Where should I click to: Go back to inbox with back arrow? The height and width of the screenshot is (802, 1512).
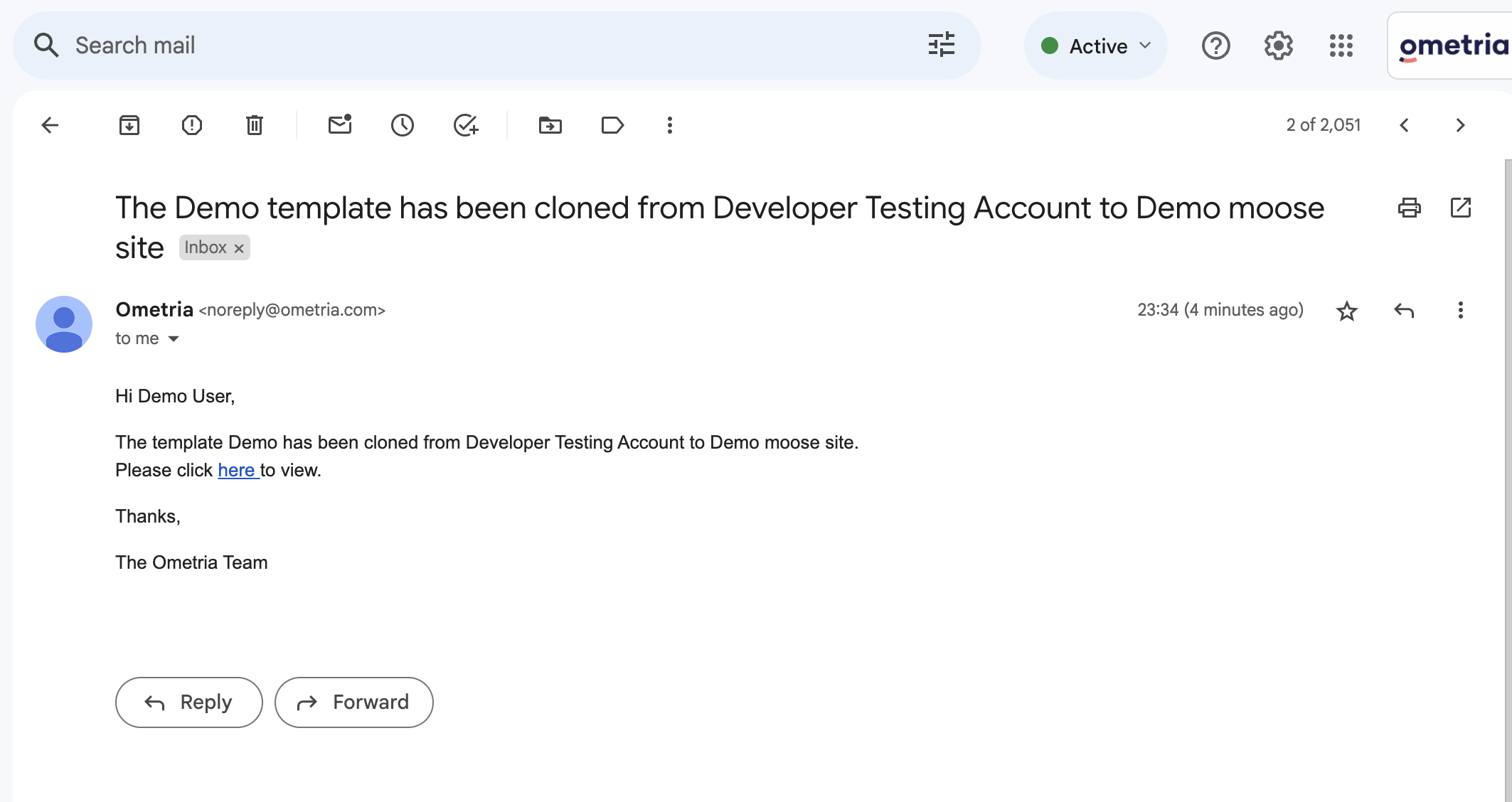pyautogui.click(x=50, y=126)
